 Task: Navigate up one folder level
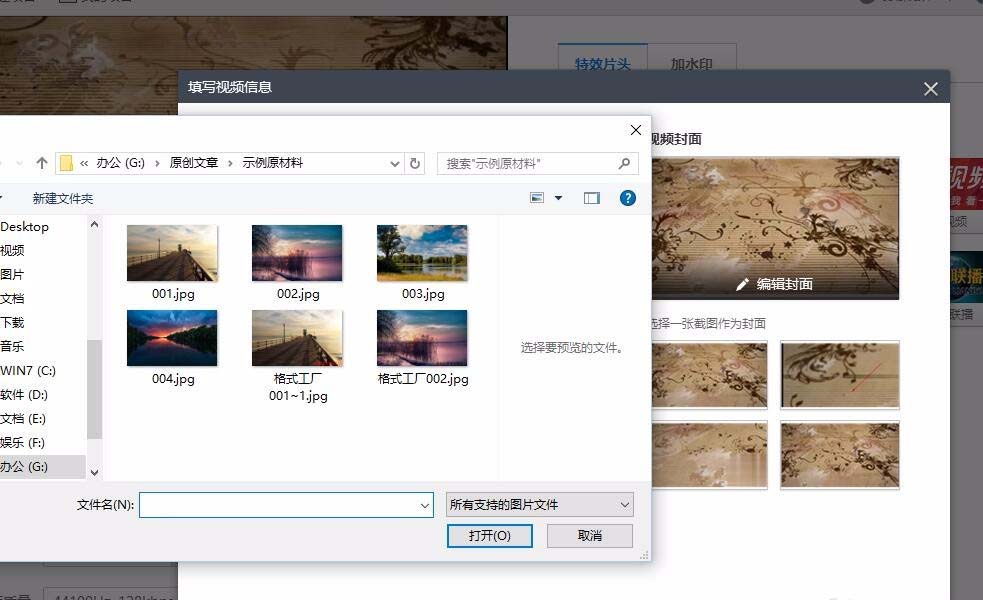(41, 162)
